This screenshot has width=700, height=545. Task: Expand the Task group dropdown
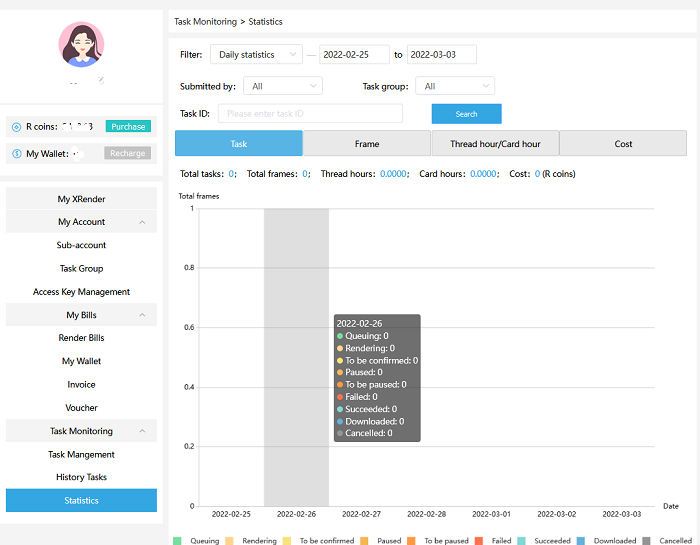[454, 87]
